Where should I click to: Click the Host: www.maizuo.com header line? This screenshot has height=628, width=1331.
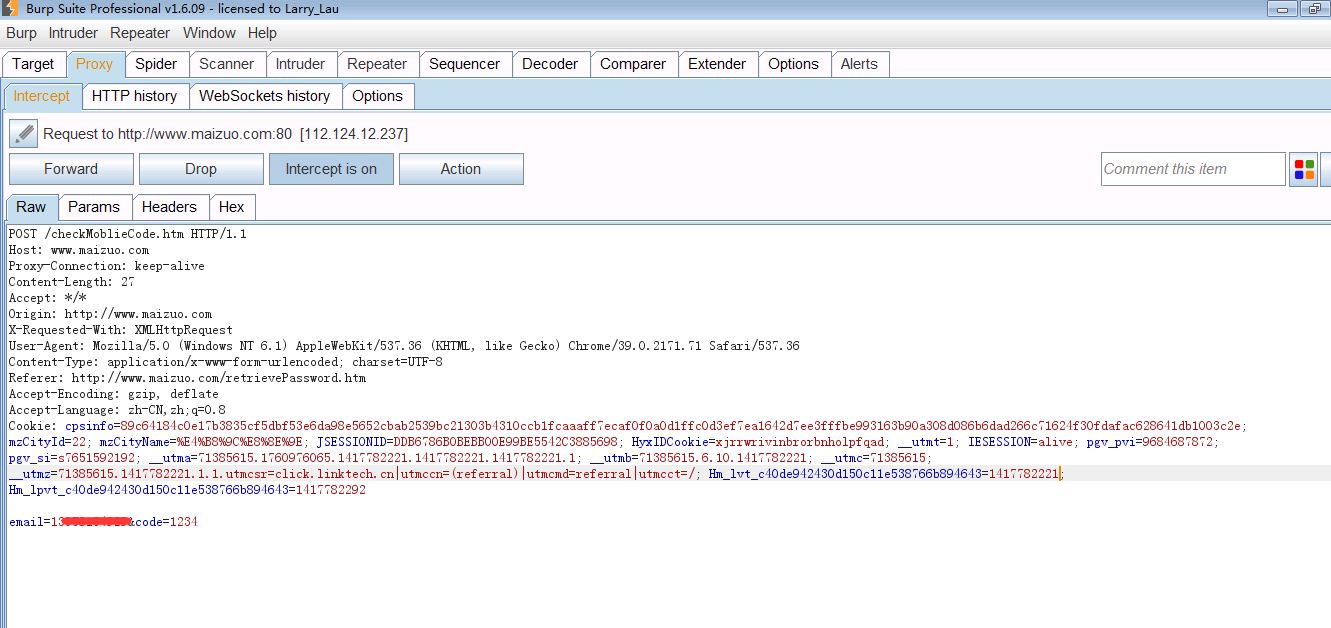[x=79, y=250]
